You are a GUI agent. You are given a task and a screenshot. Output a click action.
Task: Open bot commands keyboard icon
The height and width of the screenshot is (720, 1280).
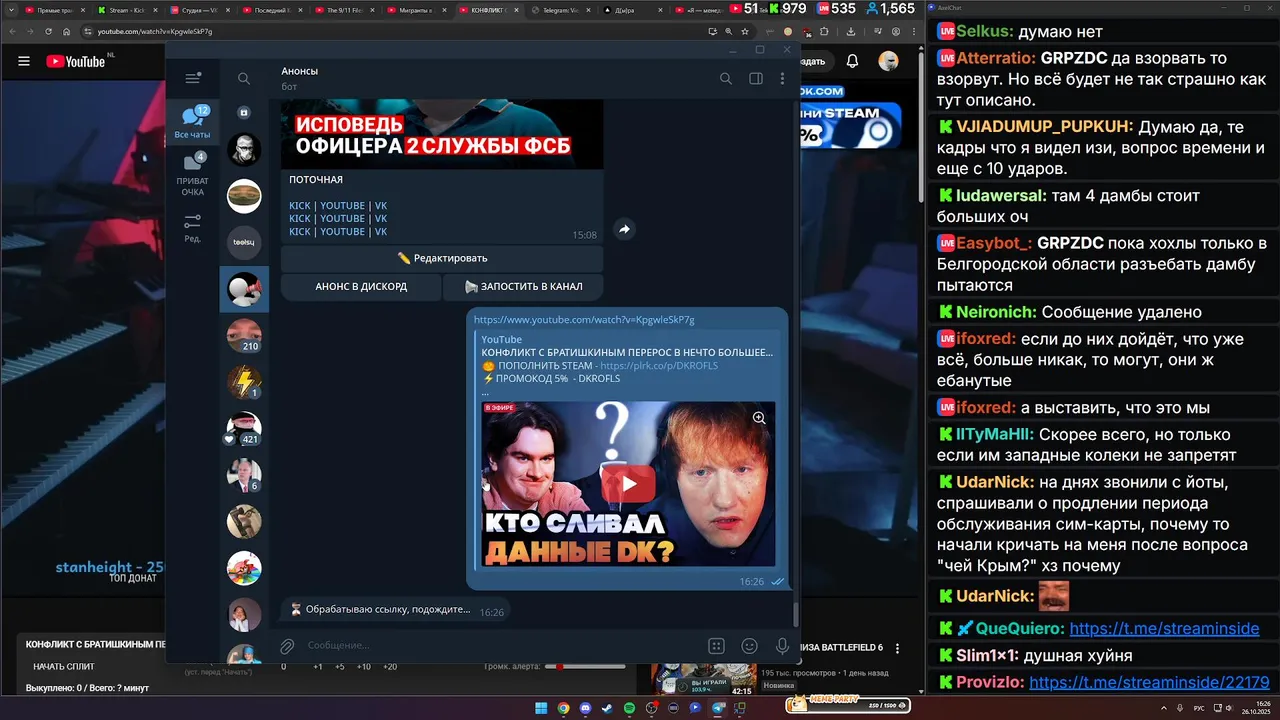(716, 646)
